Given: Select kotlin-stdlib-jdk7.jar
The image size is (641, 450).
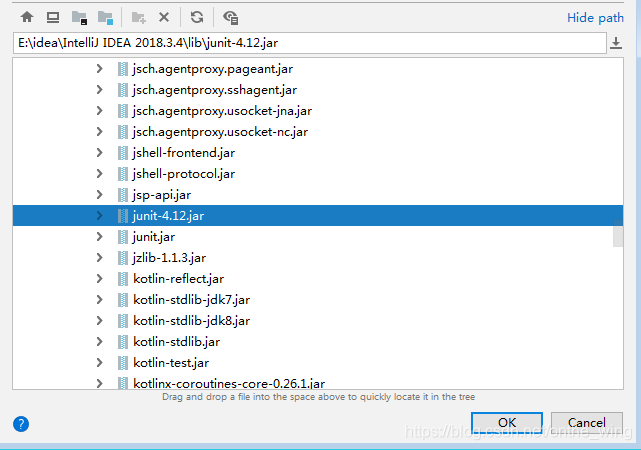Looking at the screenshot, I should tap(191, 300).
